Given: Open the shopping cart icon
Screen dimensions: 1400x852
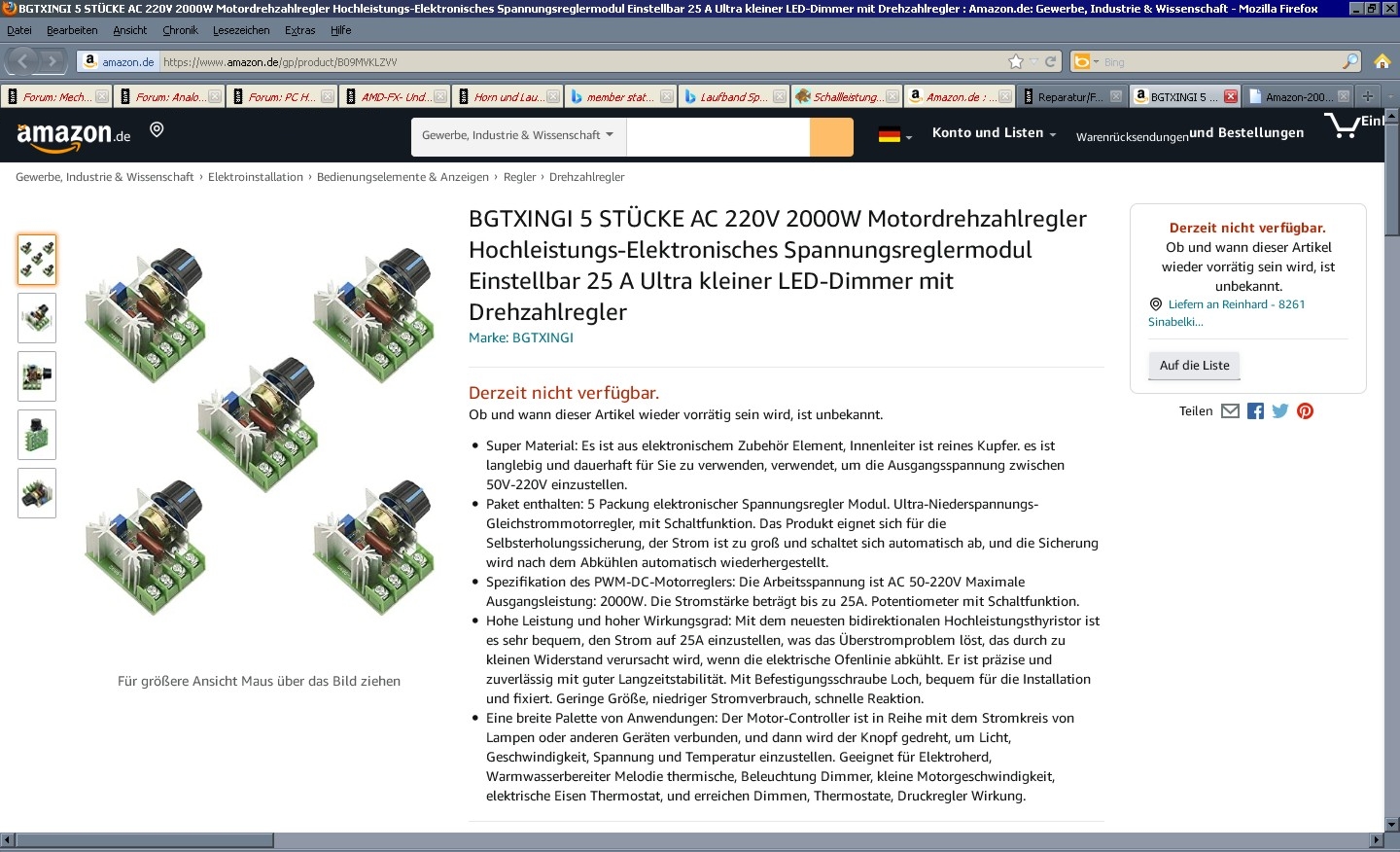Looking at the screenshot, I should (x=1343, y=126).
